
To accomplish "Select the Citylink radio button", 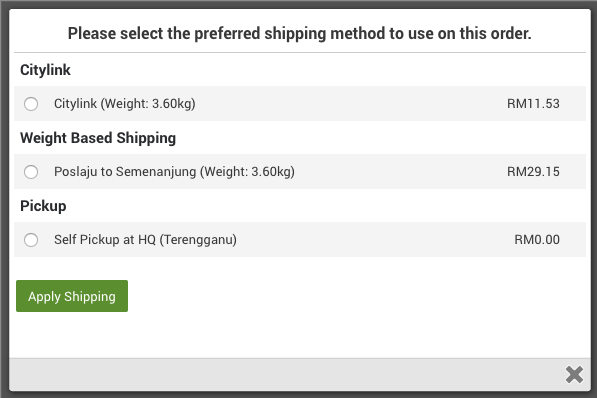I will point(31,104).
